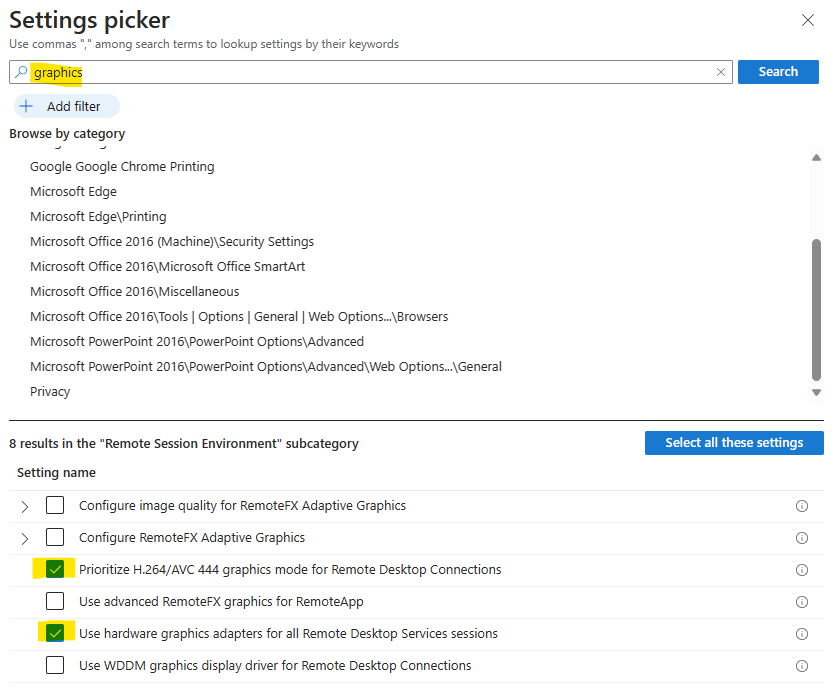Image resolution: width=835 pixels, height=693 pixels.
Task: Check Use WDDM graphics display driver checkbox
Action: pyautogui.click(x=55, y=665)
